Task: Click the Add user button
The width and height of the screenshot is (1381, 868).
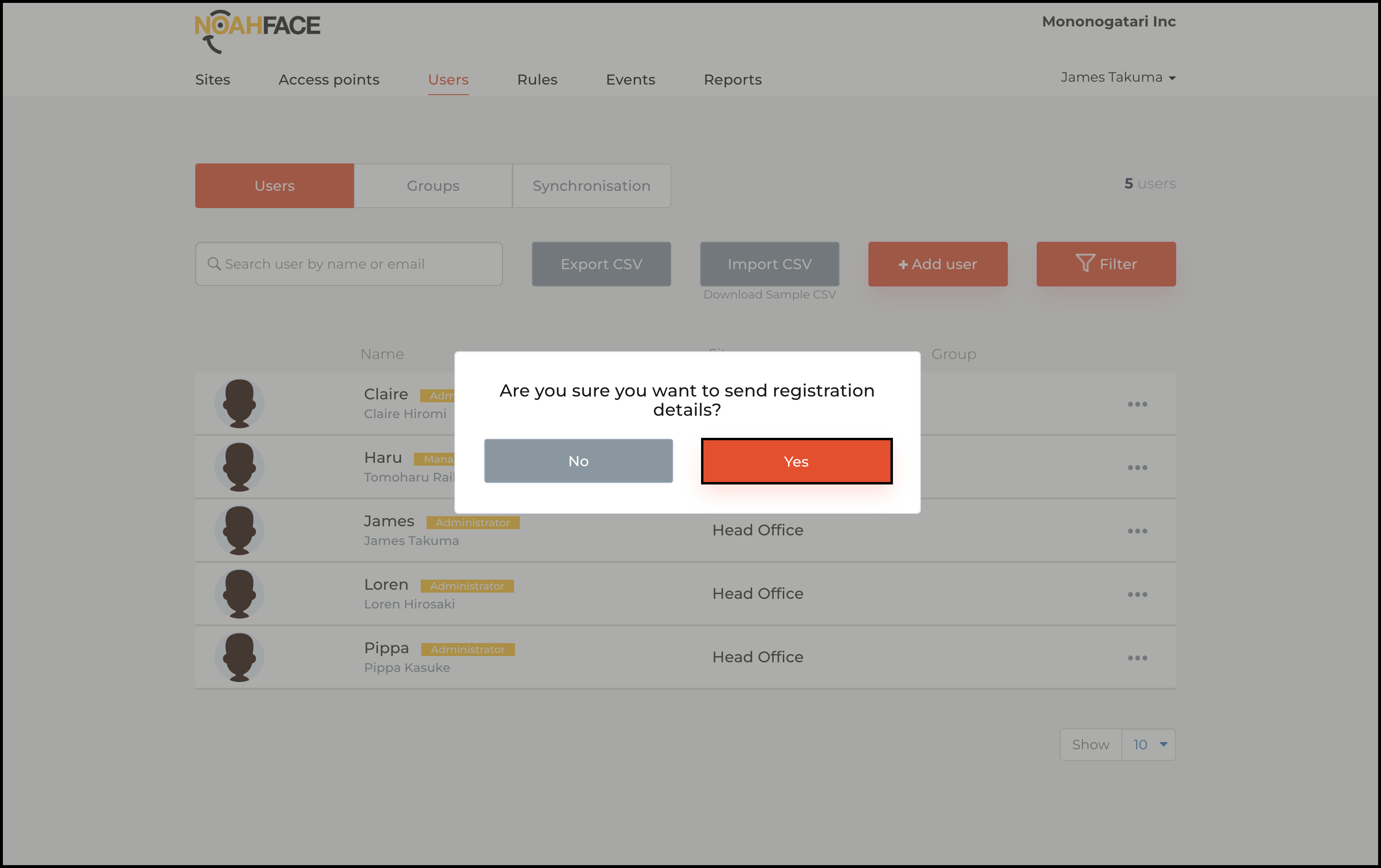Action: [x=937, y=264]
